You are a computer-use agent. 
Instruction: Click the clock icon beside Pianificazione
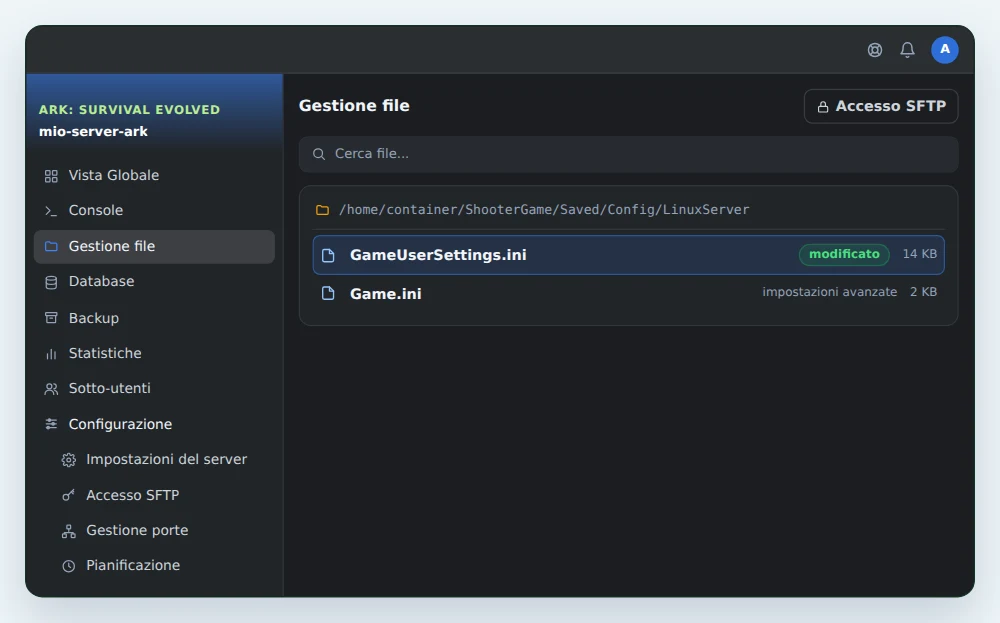[68, 566]
